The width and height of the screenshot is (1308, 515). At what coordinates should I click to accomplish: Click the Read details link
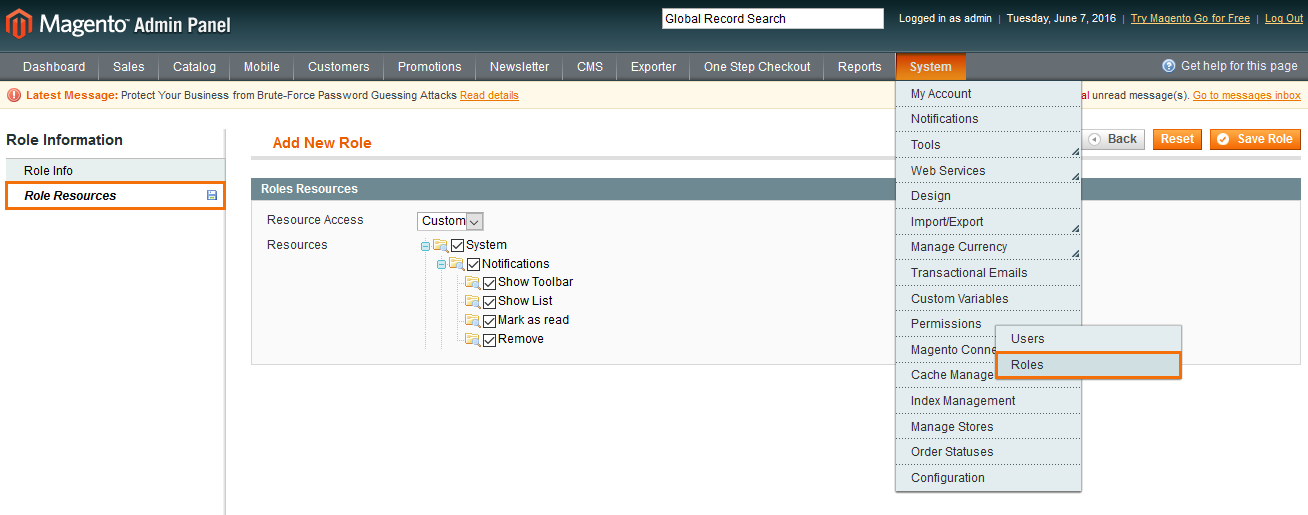coord(489,96)
